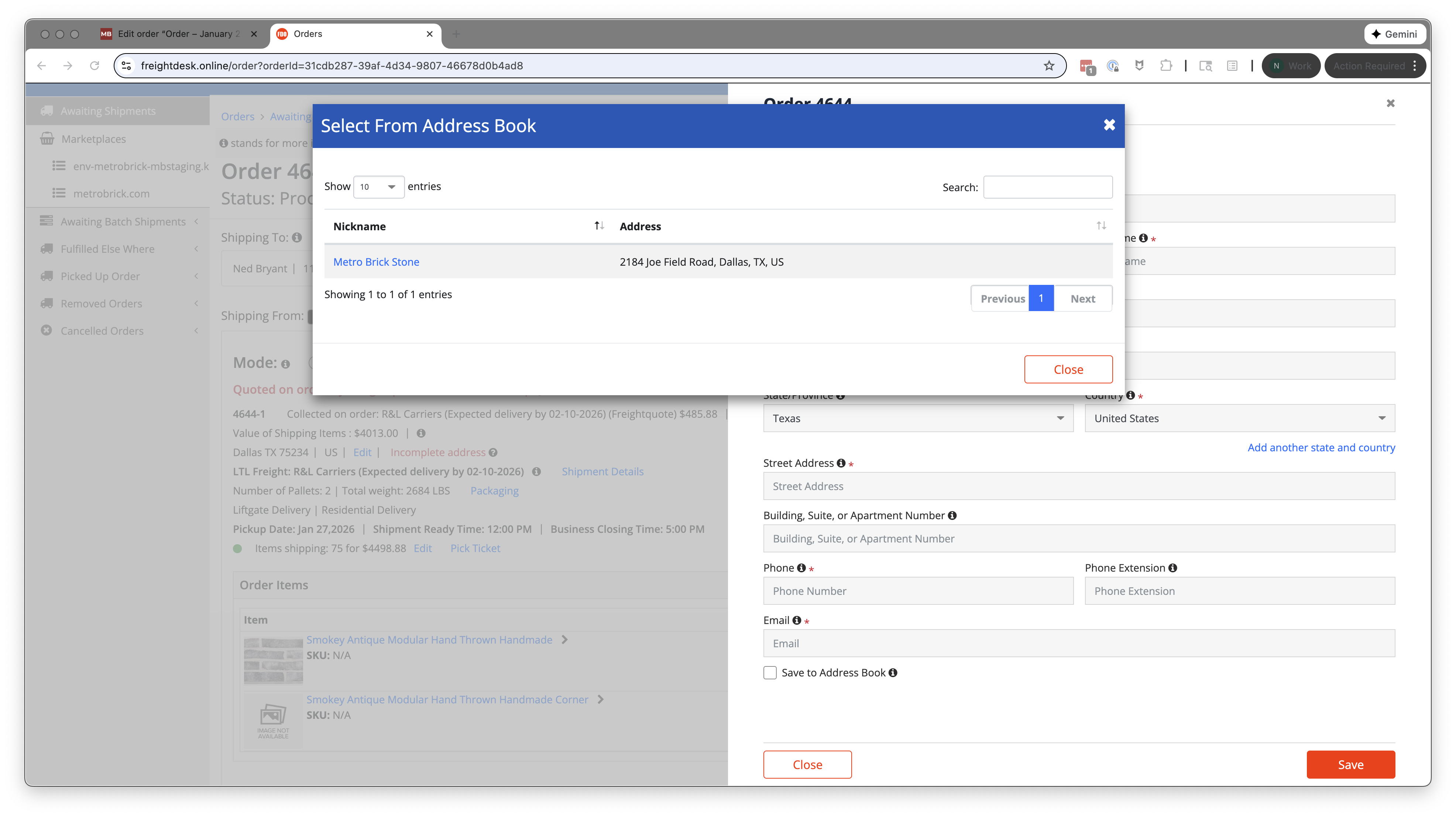This screenshot has width=1456, height=817.
Task: Open the United States country dropdown
Action: (1239, 418)
